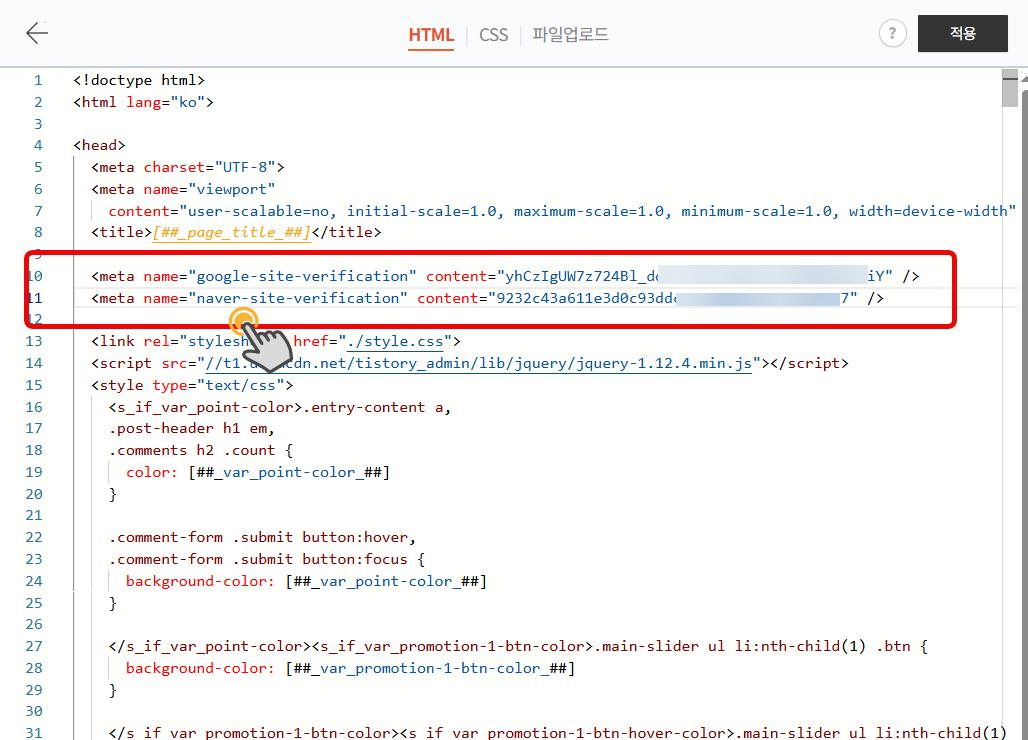
Task: Click the .comment-form .submit button:hover, line
Action: (262, 537)
